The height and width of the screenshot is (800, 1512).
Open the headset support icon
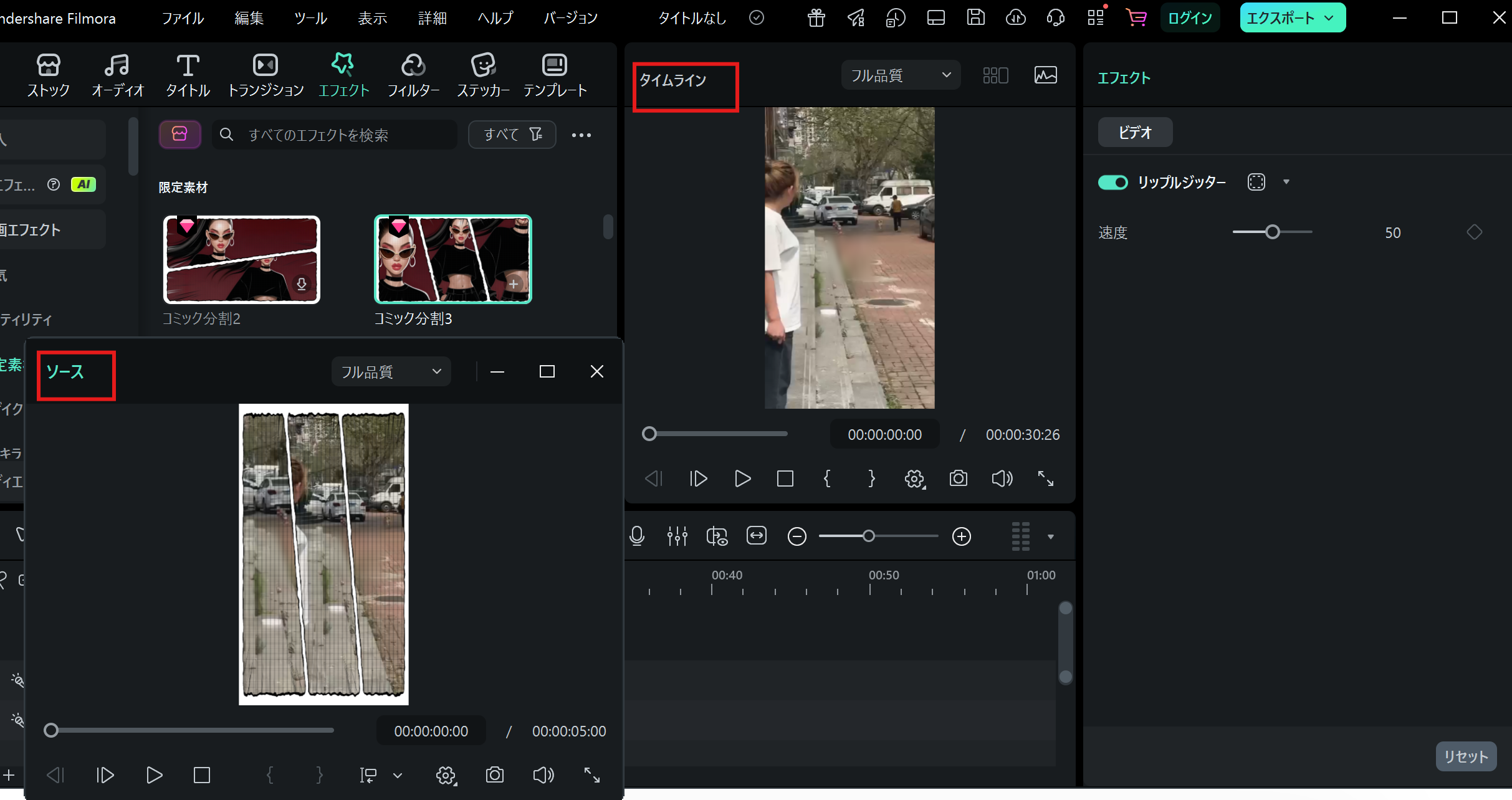(x=1056, y=17)
